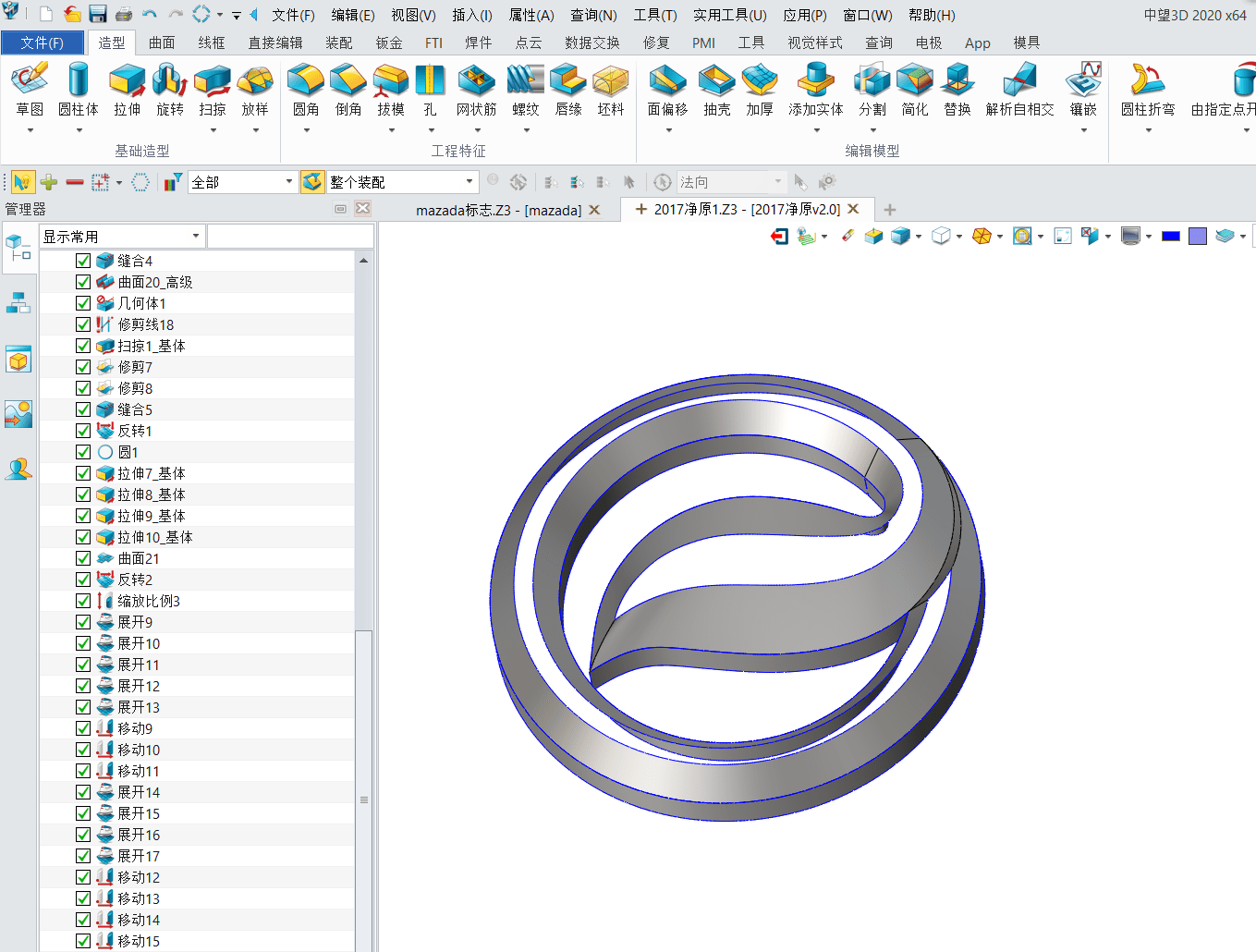Toggle the 圆1 feature checkbox
Viewport: 1256px width, 952px height.
[x=83, y=452]
